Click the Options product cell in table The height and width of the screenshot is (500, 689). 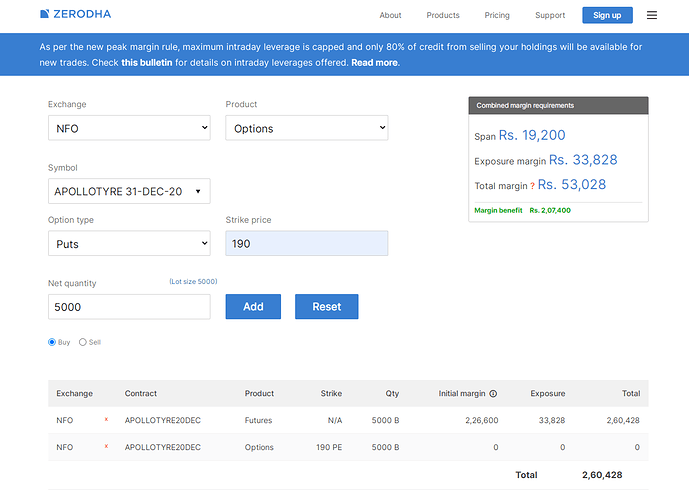(259, 447)
